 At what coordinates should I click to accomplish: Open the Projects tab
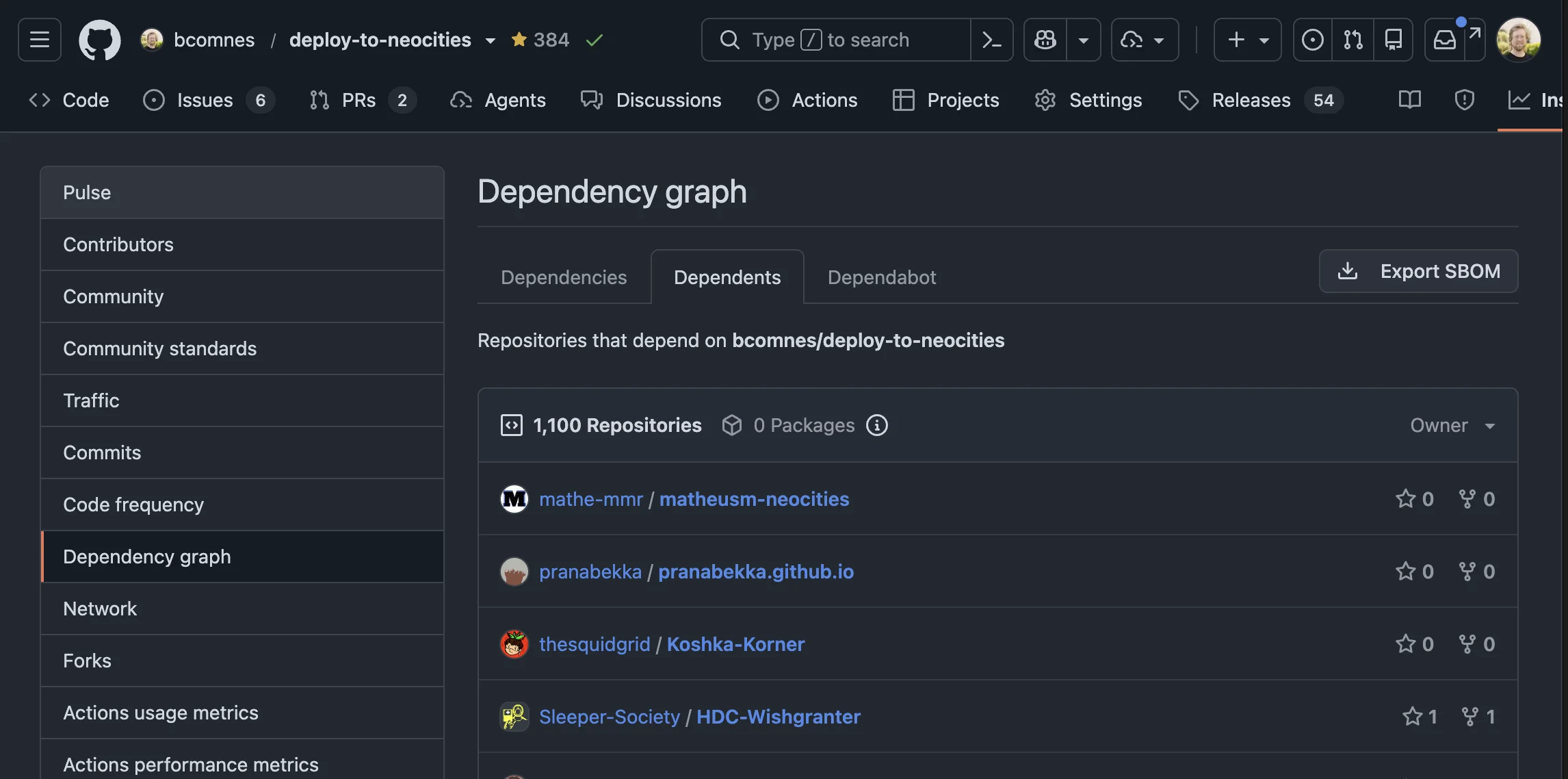pyautogui.click(x=945, y=100)
